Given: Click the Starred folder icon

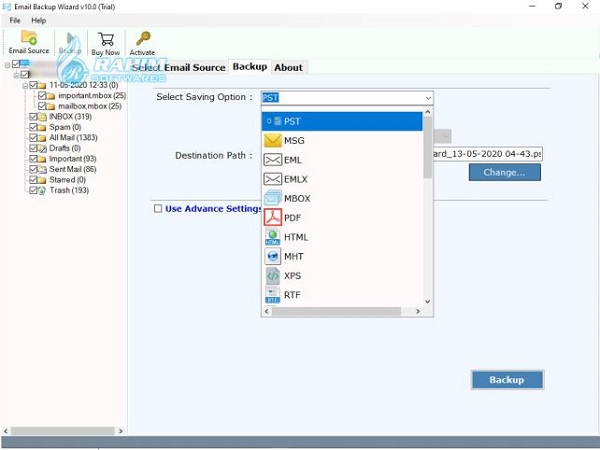Looking at the screenshot, I should (42, 180).
